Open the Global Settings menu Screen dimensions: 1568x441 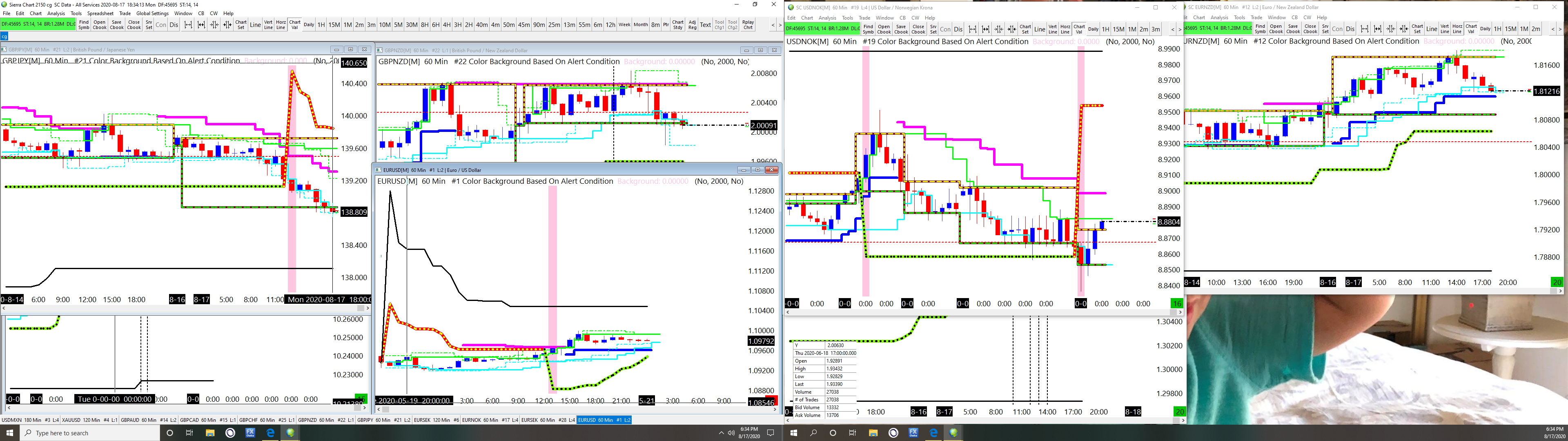click(x=152, y=13)
